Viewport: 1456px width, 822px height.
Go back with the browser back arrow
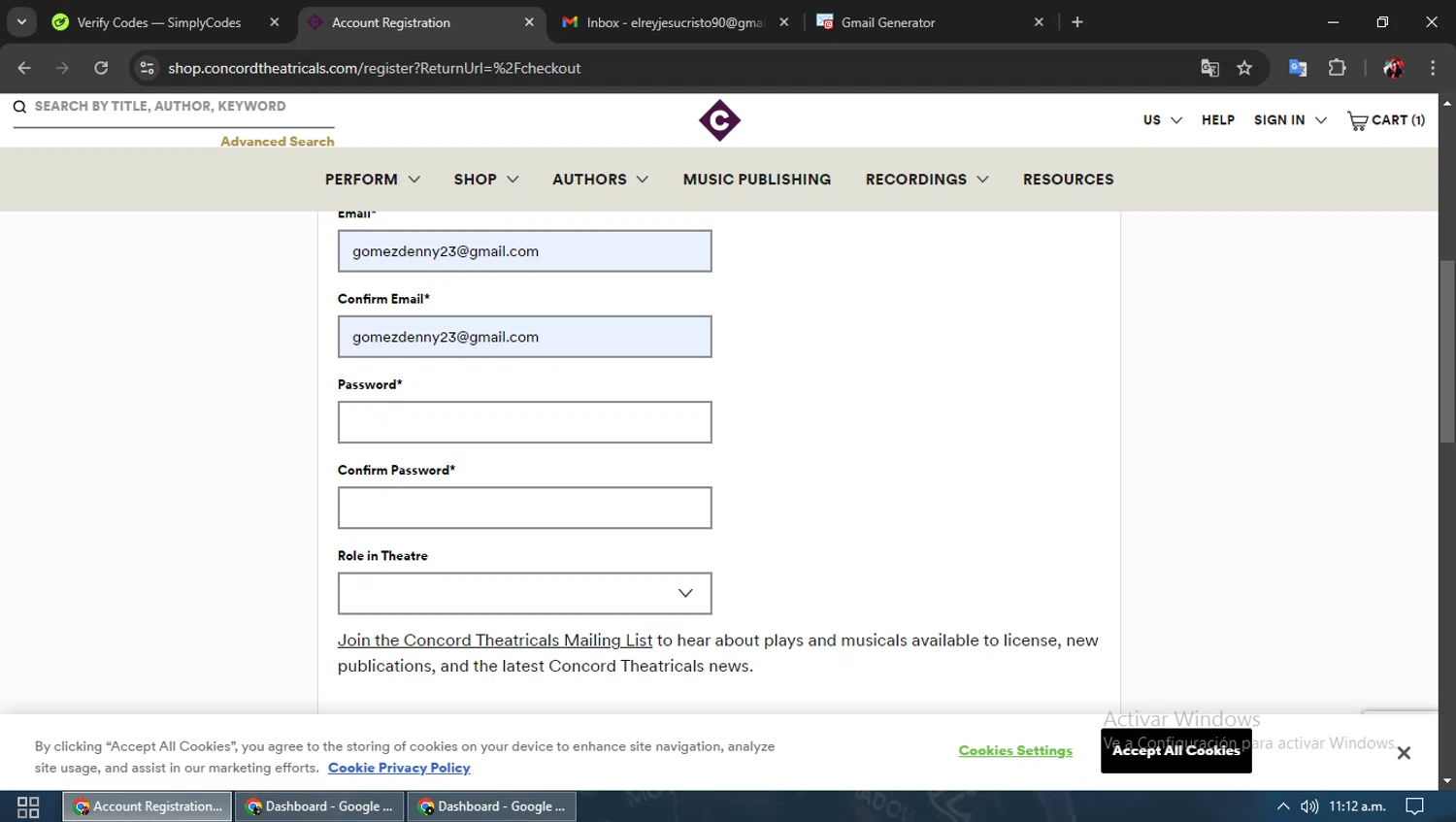click(24, 68)
